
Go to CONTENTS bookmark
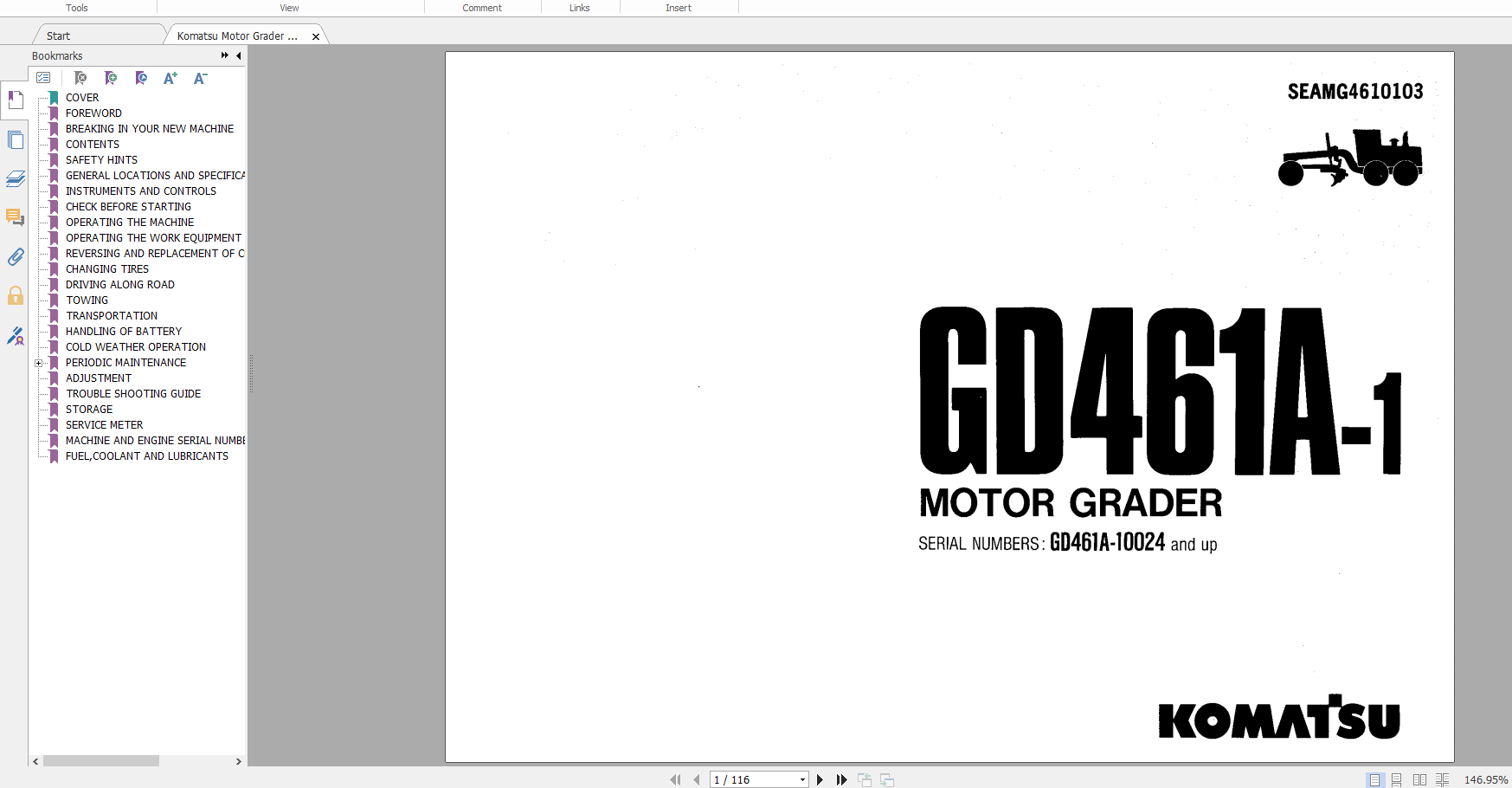pyautogui.click(x=93, y=145)
